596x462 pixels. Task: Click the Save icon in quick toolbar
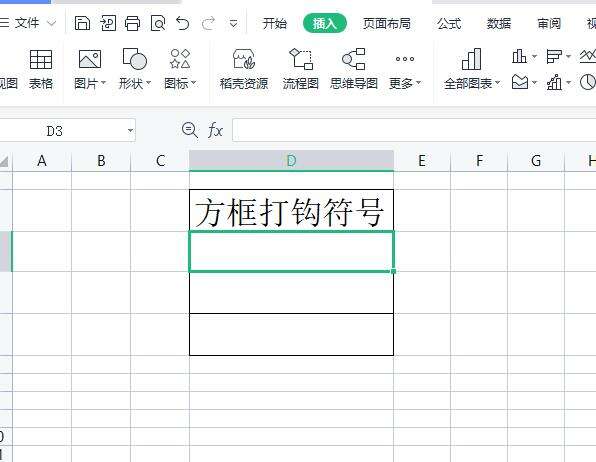pos(82,24)
